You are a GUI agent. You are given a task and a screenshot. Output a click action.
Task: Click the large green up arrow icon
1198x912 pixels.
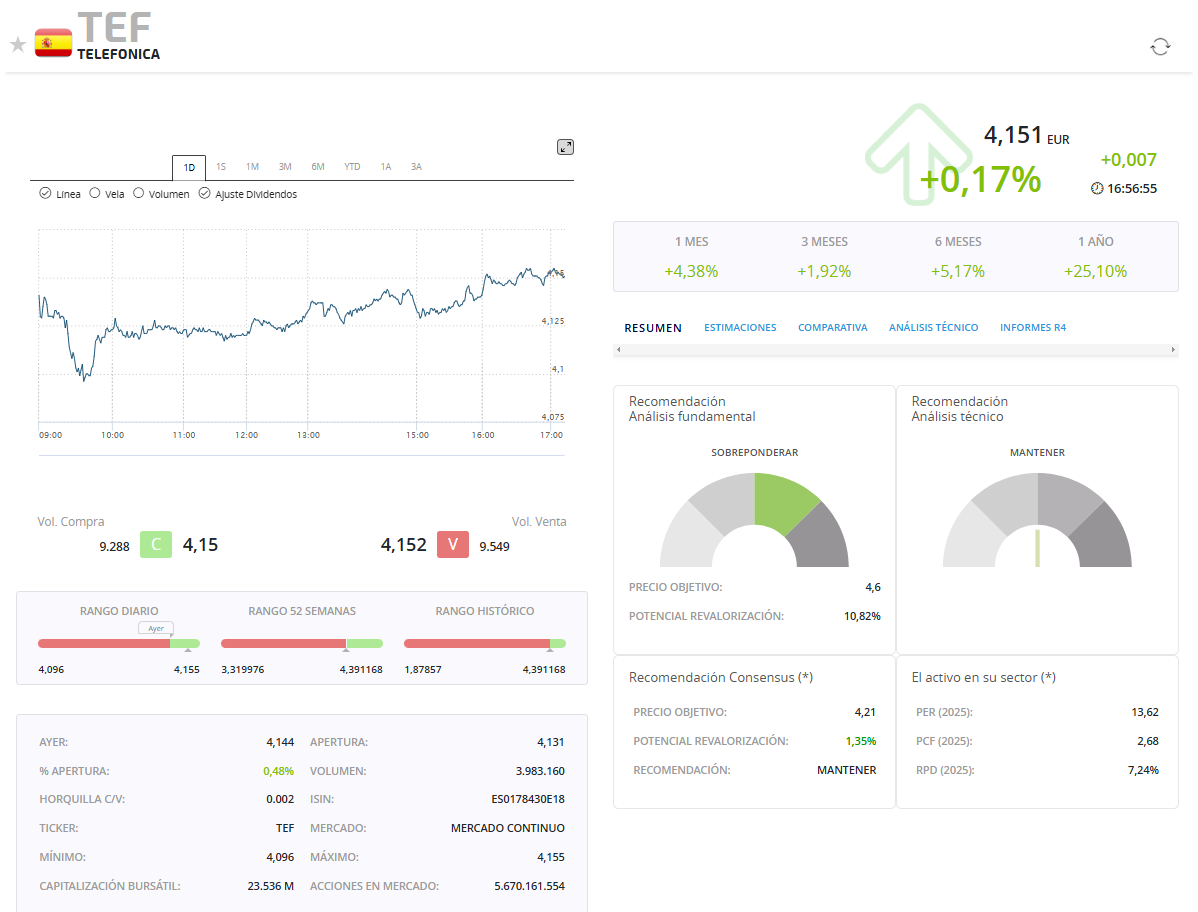[917, 154]
